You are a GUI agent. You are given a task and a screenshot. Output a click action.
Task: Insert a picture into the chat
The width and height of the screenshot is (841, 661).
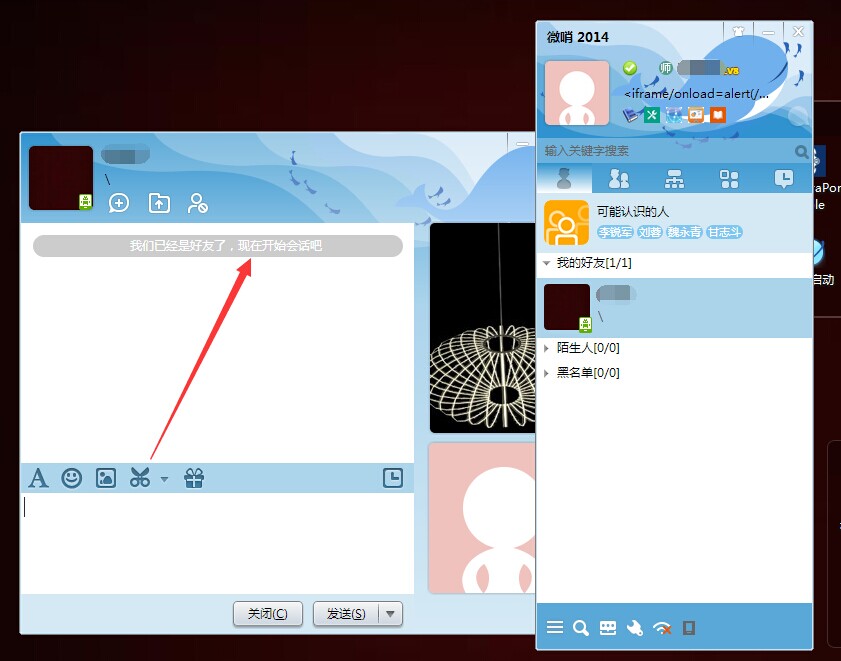point(106,478)
